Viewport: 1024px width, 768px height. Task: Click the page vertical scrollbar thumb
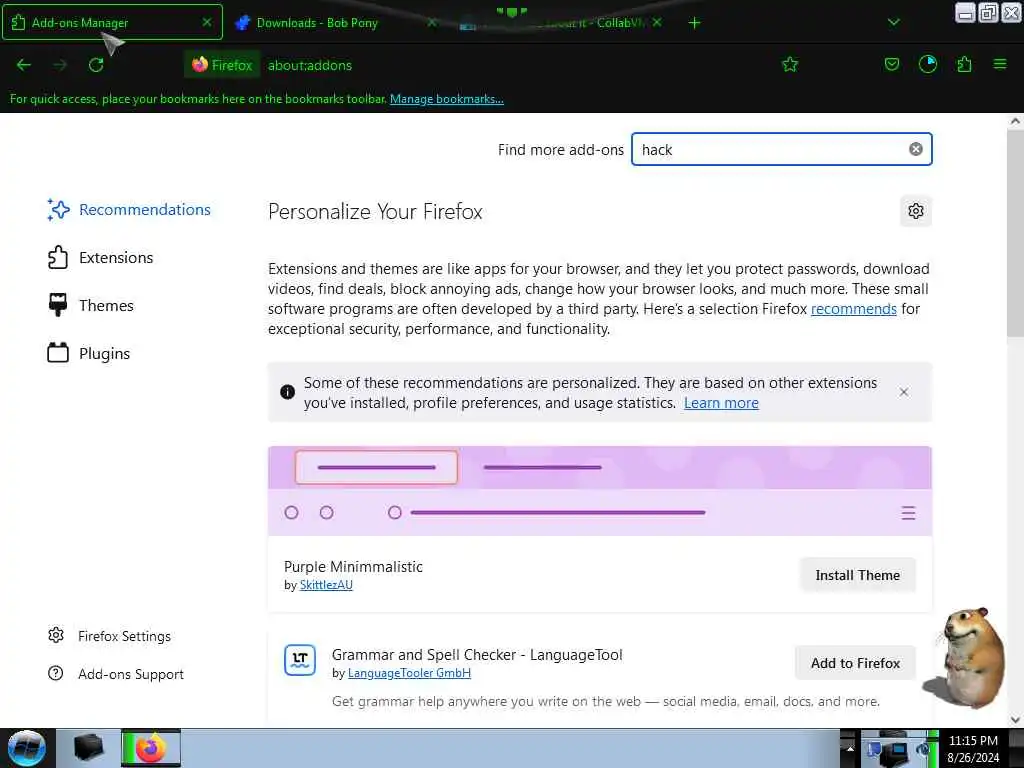coord(1015,233)
